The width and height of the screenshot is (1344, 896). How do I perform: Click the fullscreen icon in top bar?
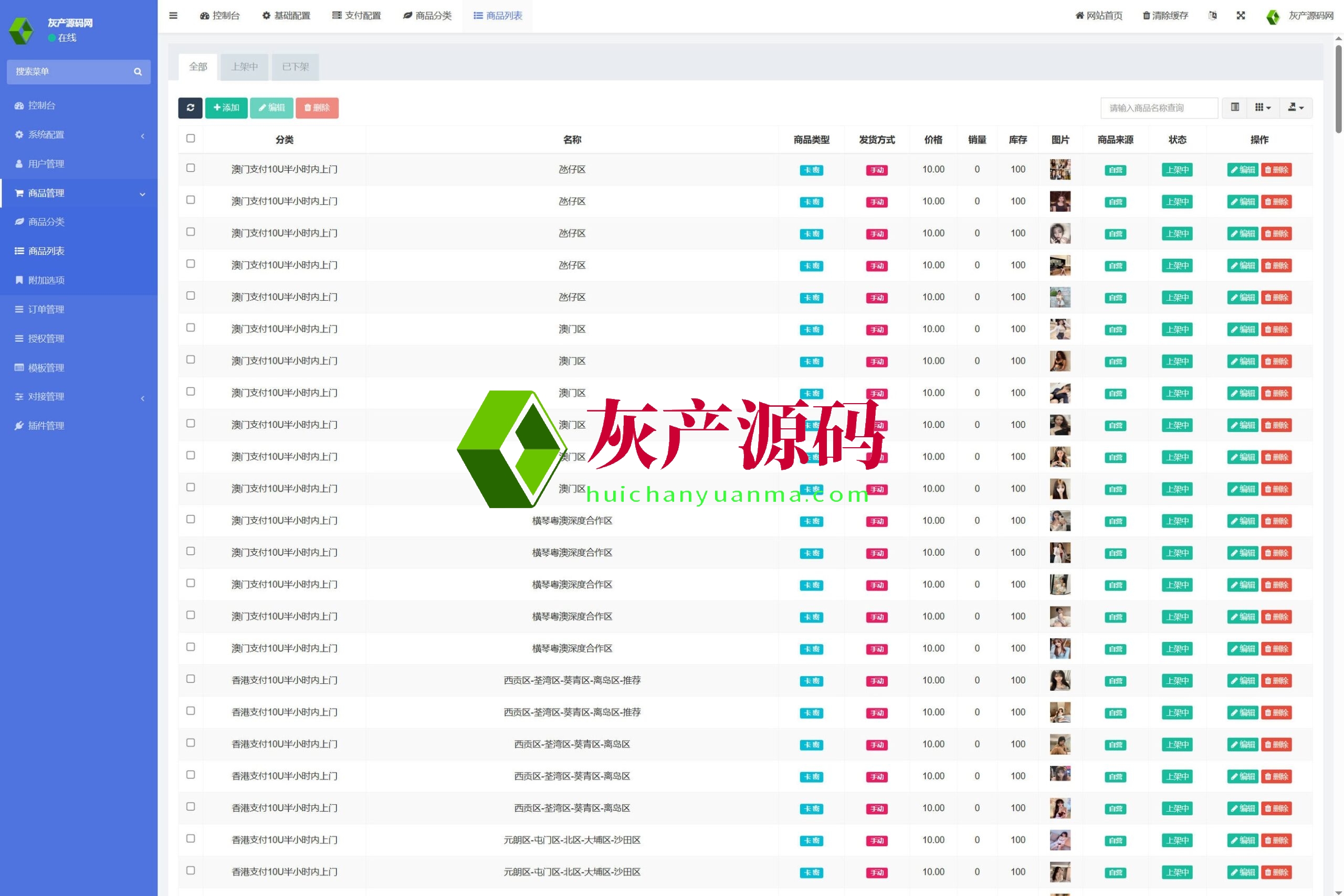[1241, 15]
